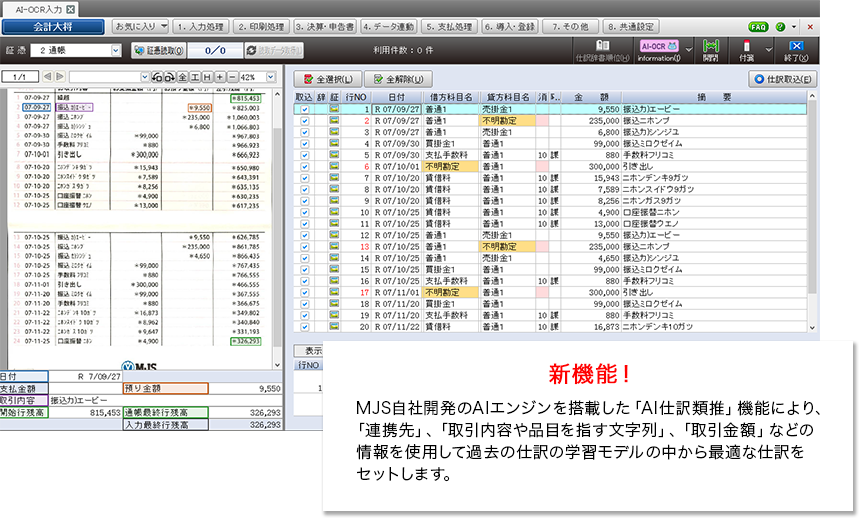Uncheck import checkbox for row 1
Viewport: 859px width, 518px height.
(x=305, y=110)
